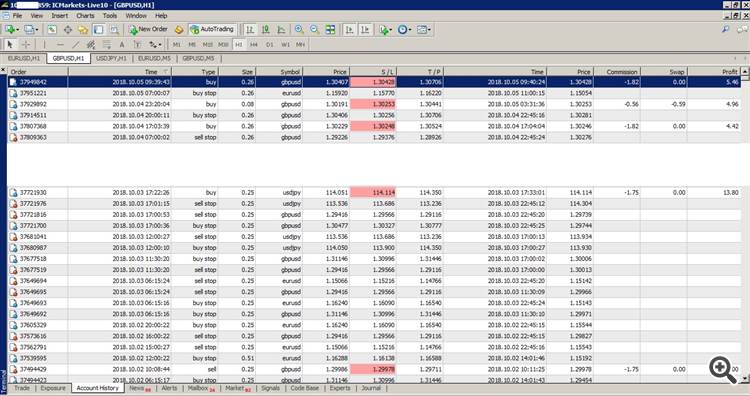Switch to EURUSD,H1 chart tab
This screenshot has width=750, height=396.
coord(24,58)
